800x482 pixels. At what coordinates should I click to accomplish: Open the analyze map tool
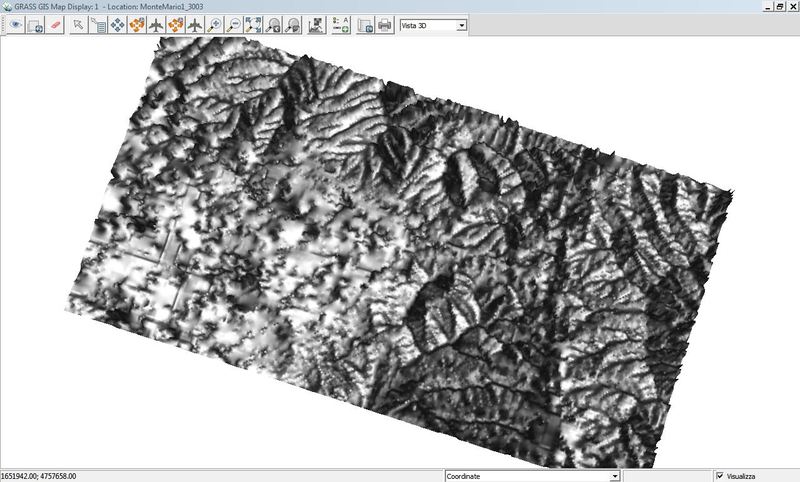[316, 25]
